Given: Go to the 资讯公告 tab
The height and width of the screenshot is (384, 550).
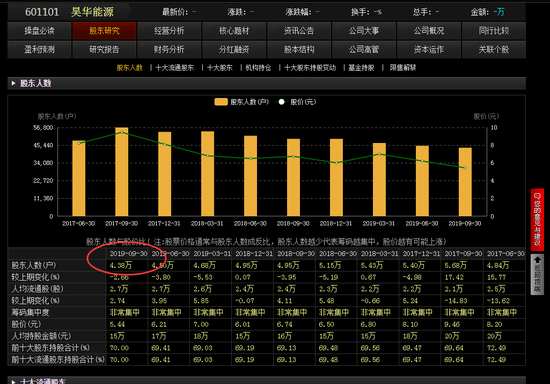Looking at the screenshot, I should 299,31.
